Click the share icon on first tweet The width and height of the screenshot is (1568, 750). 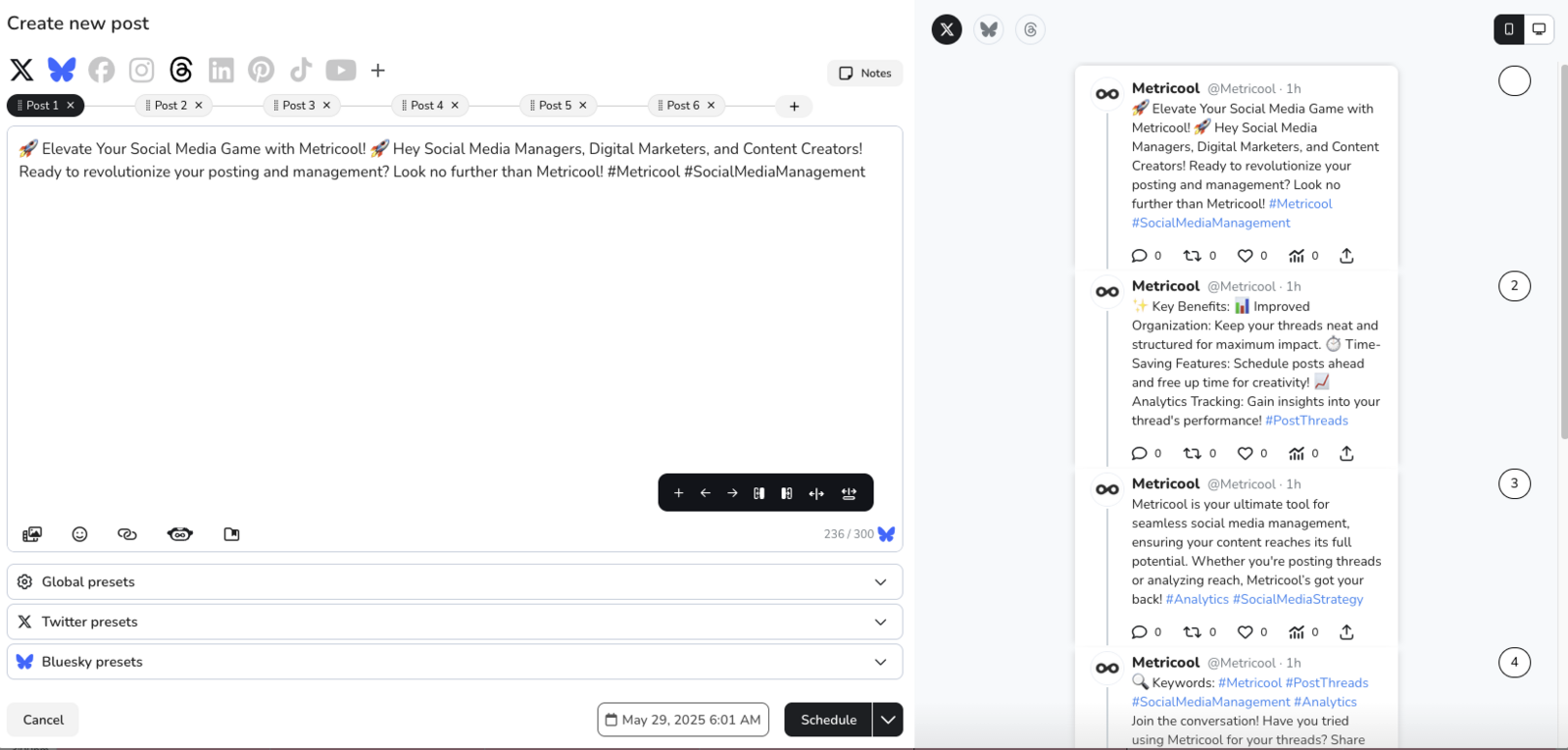[1347, 256]
